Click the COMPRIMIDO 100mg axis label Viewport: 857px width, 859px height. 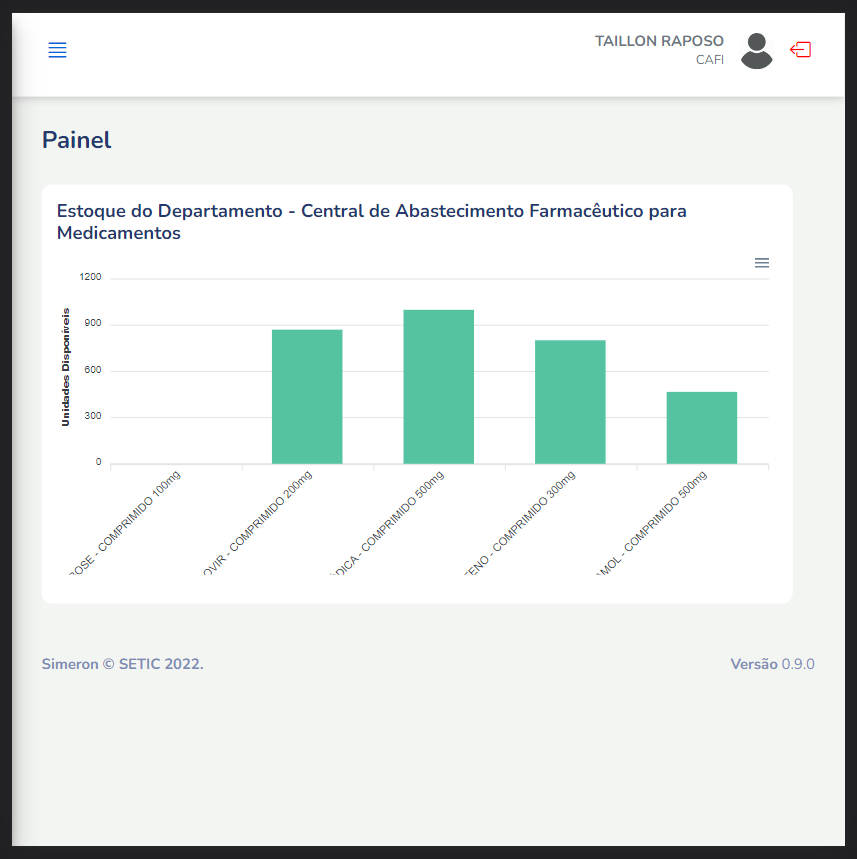point(125,523)
